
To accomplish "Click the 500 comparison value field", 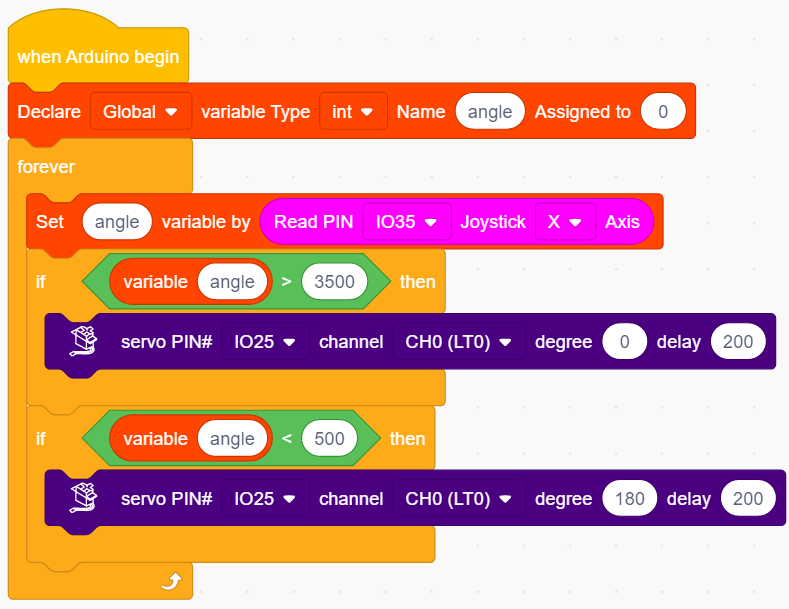I will click(329, 439).
